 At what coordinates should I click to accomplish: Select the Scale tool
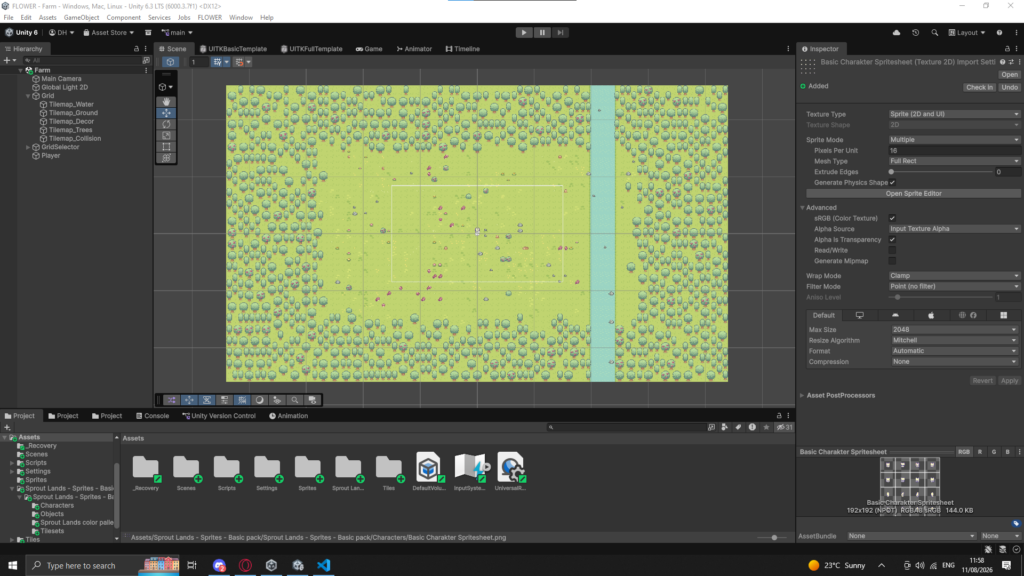click(x=167, y=136)
